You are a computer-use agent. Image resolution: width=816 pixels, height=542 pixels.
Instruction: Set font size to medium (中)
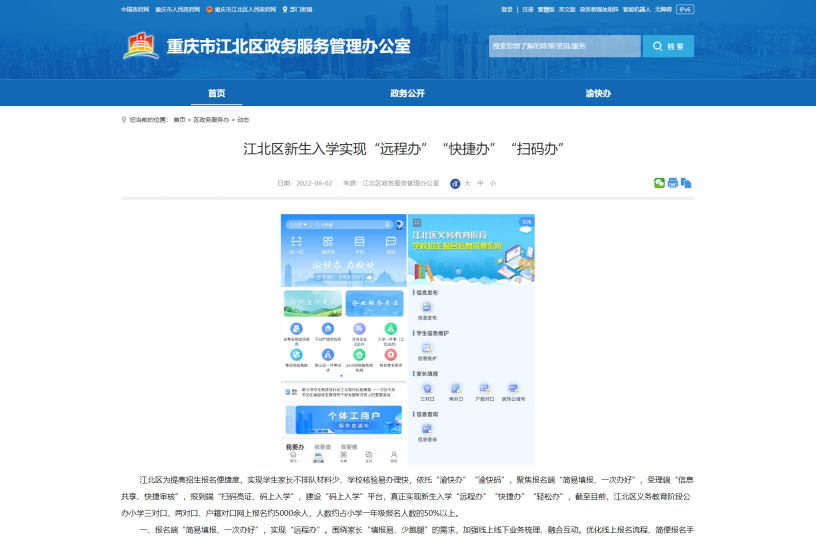coord(480,184)
